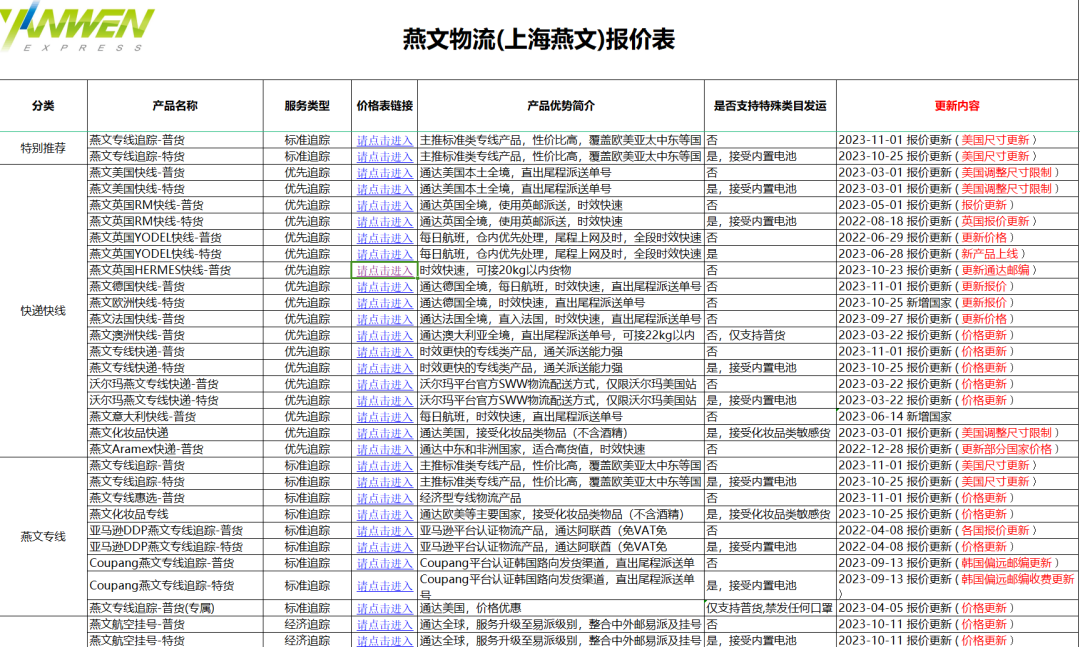The image size is (1080, 647).
Task: Click the price link for 燕文法国快线-普货
Action: click(x=384, y=319)
